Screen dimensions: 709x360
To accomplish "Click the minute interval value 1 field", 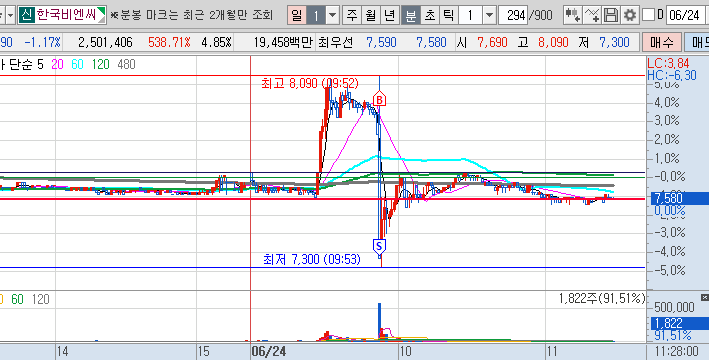I will tap(470, 16).
